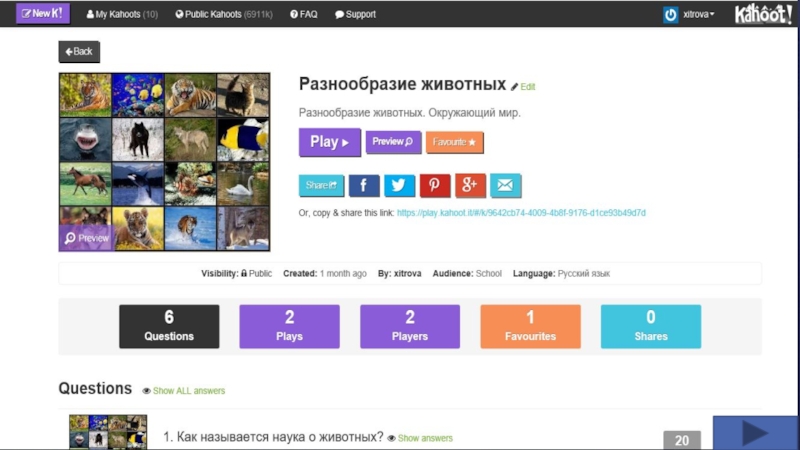Open My Kahoots tab
Screen dimensions: 800x450
tap(122, 14)
